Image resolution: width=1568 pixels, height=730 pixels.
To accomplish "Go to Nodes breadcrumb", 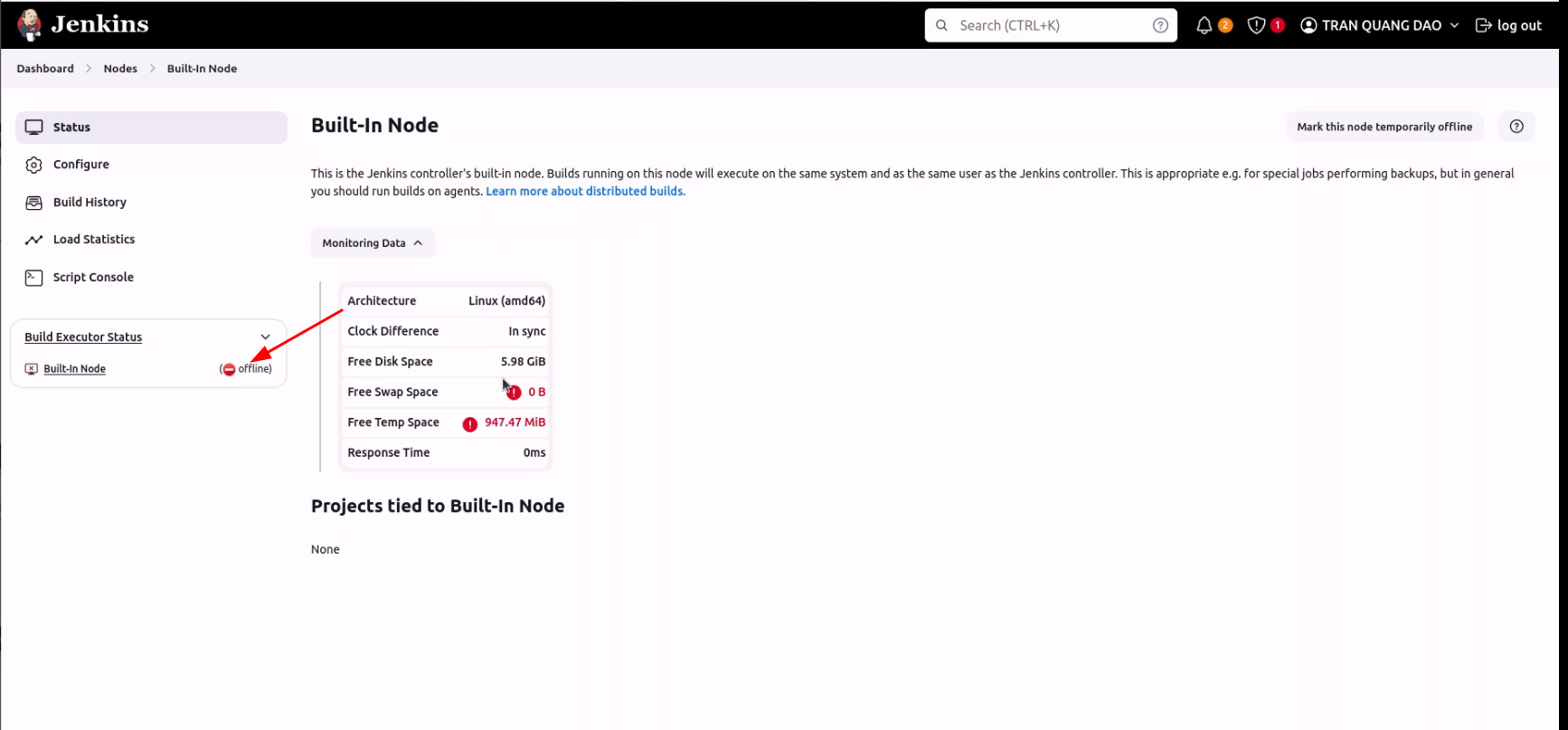I will (120, 69).
